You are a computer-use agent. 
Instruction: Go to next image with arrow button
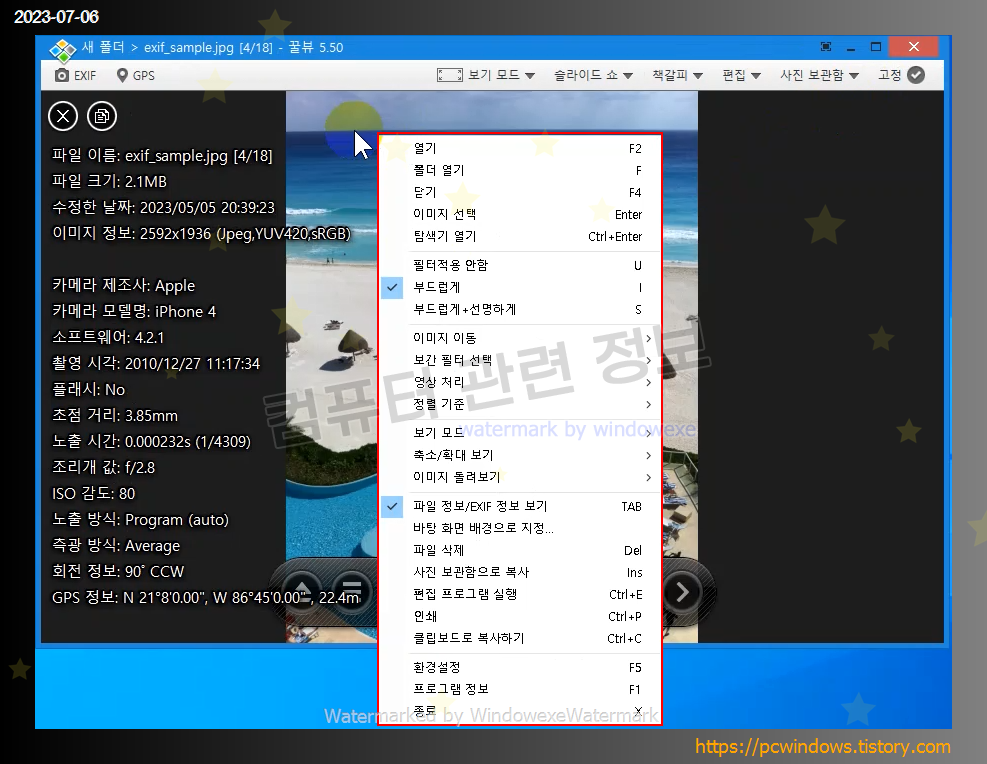[x=682, y=592]
